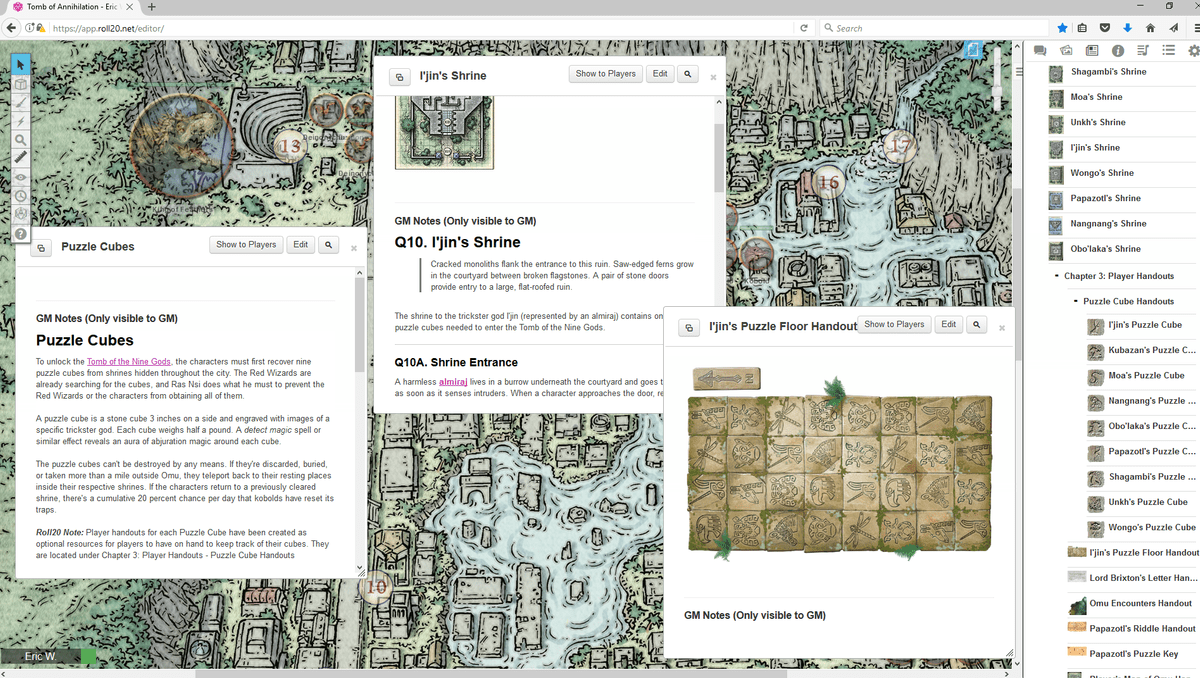Select the pointer selection tool
The image size is (1200, 678).
pyautogui.click(x=19, y=64)
